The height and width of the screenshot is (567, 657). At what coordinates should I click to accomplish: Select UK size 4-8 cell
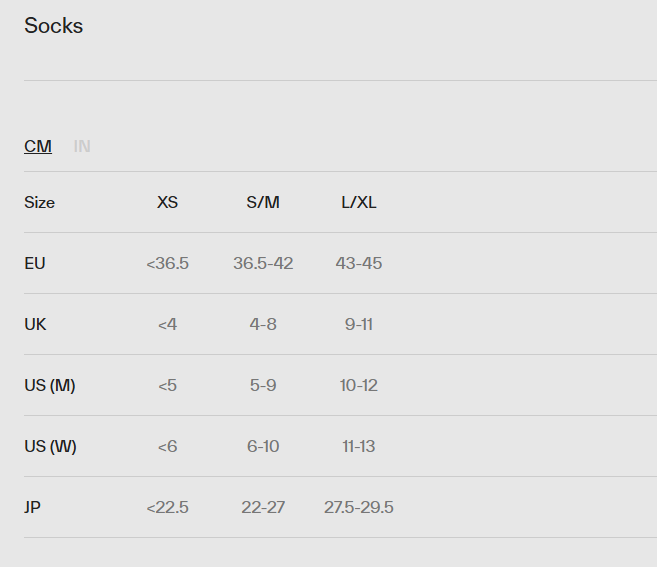pyautogui.click(x=263, y=324)
